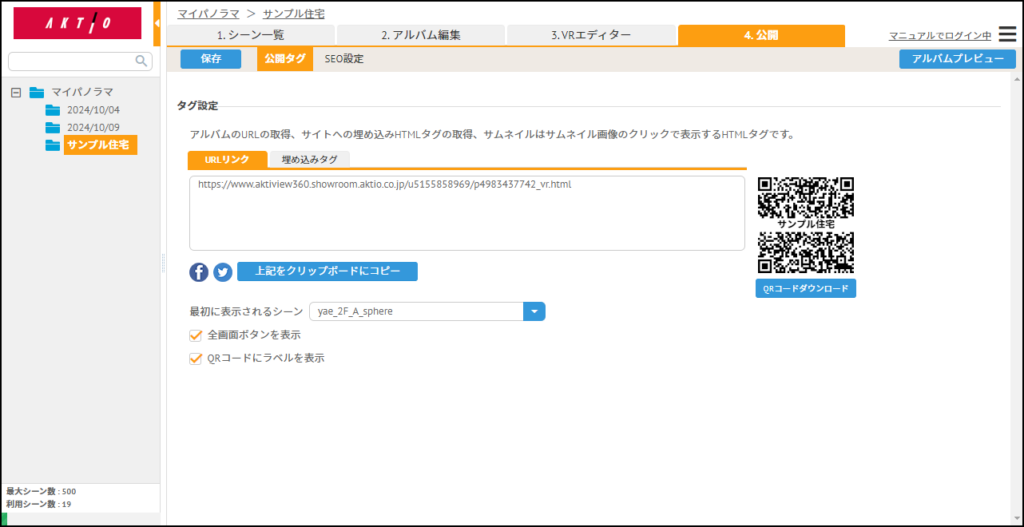Open the SEO設定 tab
Image resolution: width=1024 pixels, height=527 pixels.
pyautogui.click(x=344, y=59)
